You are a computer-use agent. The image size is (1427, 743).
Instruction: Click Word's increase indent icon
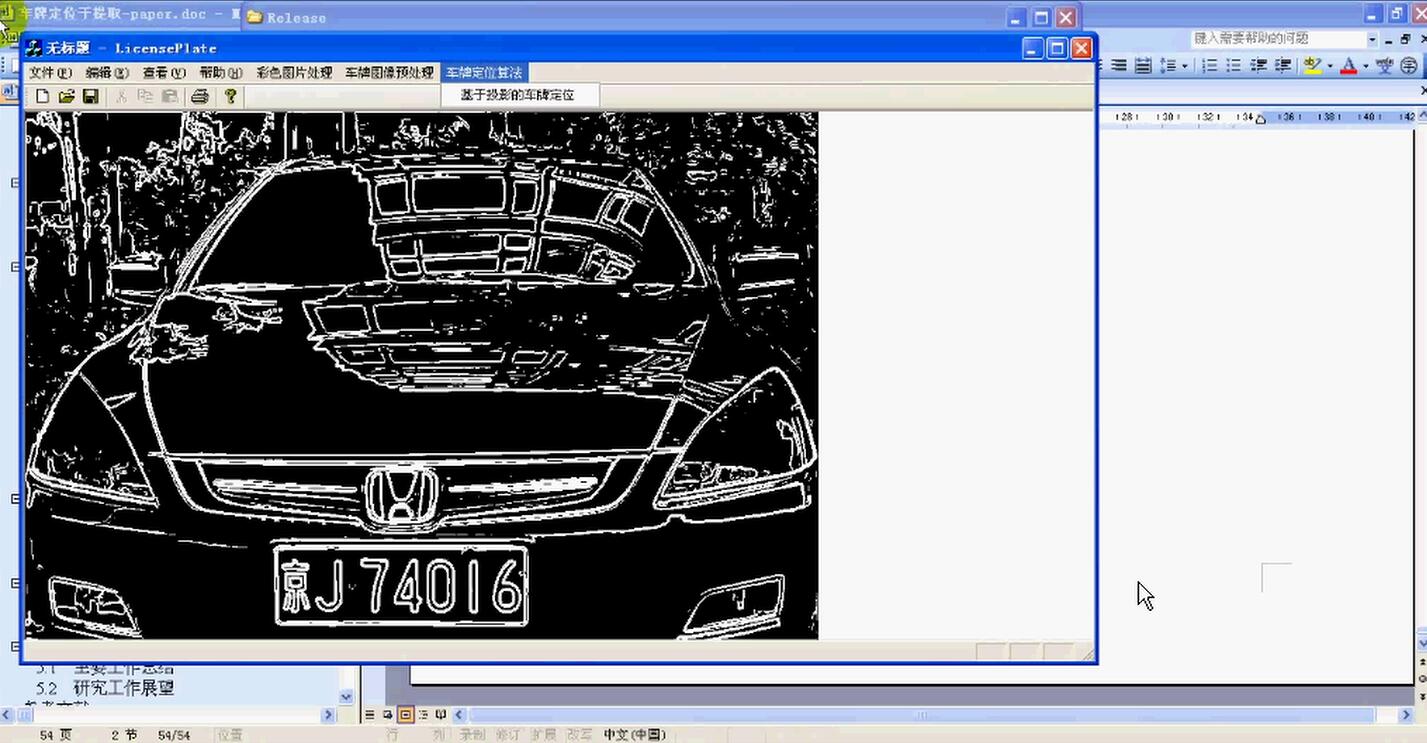[1282, 66]
